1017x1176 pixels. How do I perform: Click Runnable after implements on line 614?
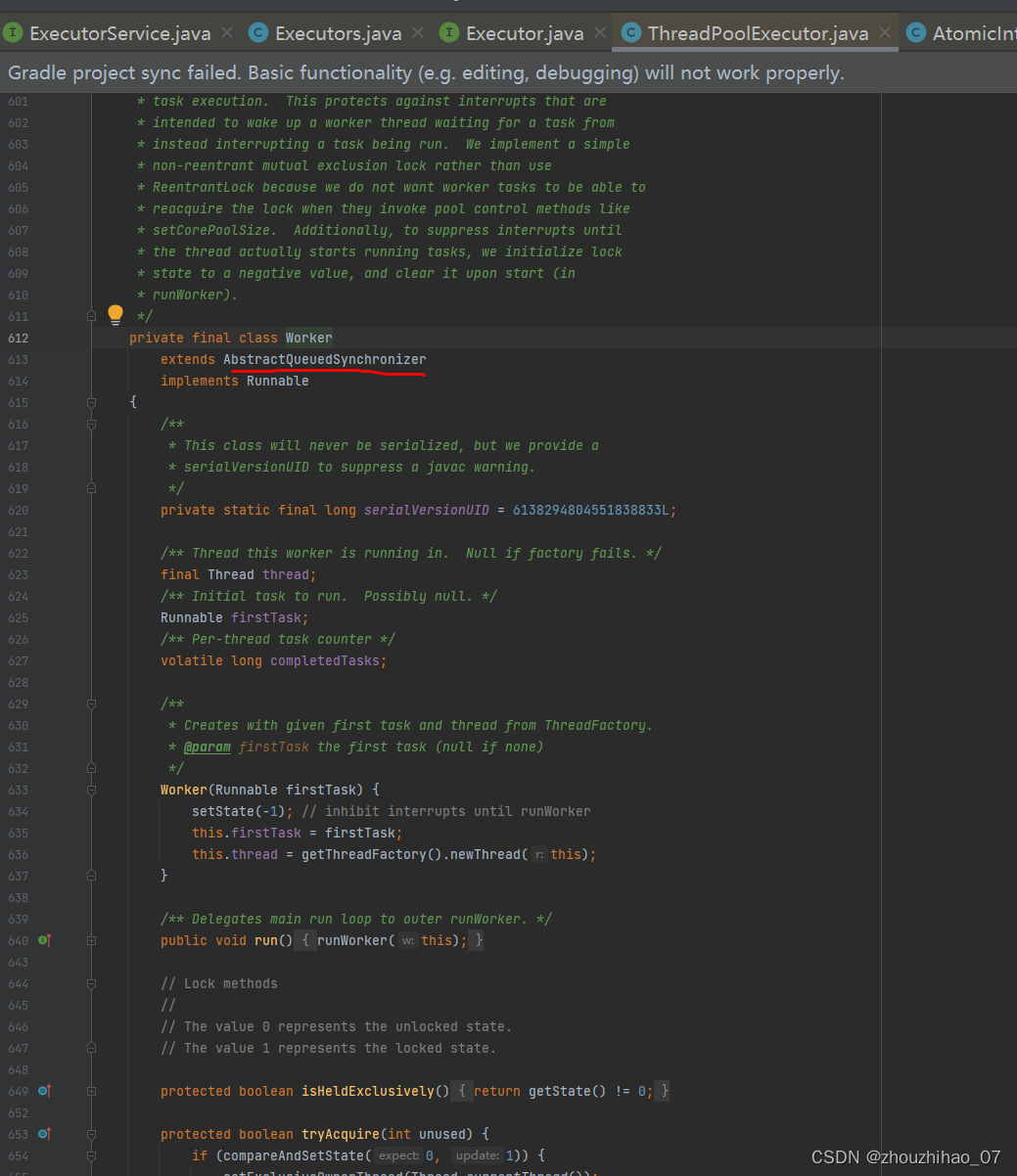pos(278,381)
